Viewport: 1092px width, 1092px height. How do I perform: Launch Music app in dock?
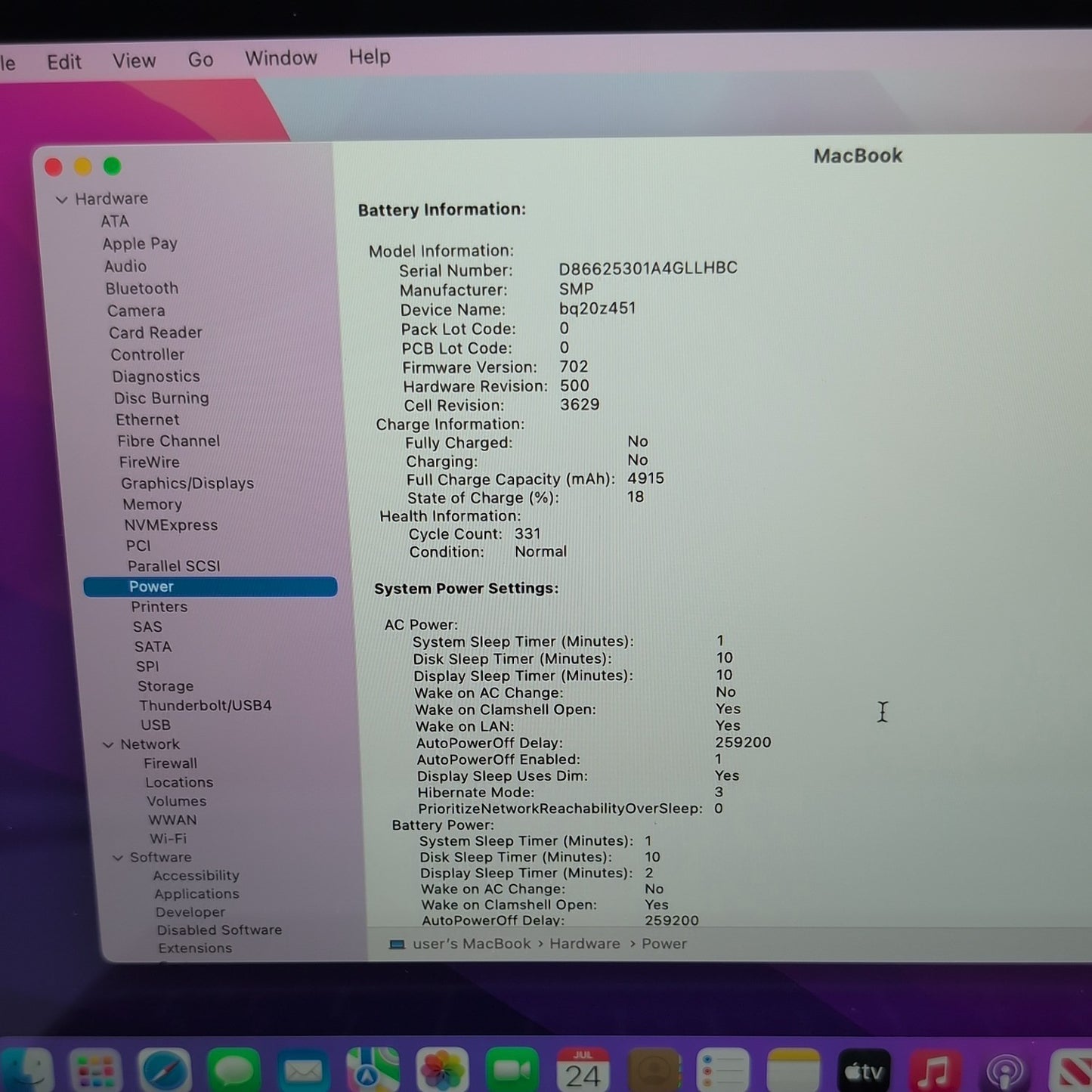[935, 1070]
